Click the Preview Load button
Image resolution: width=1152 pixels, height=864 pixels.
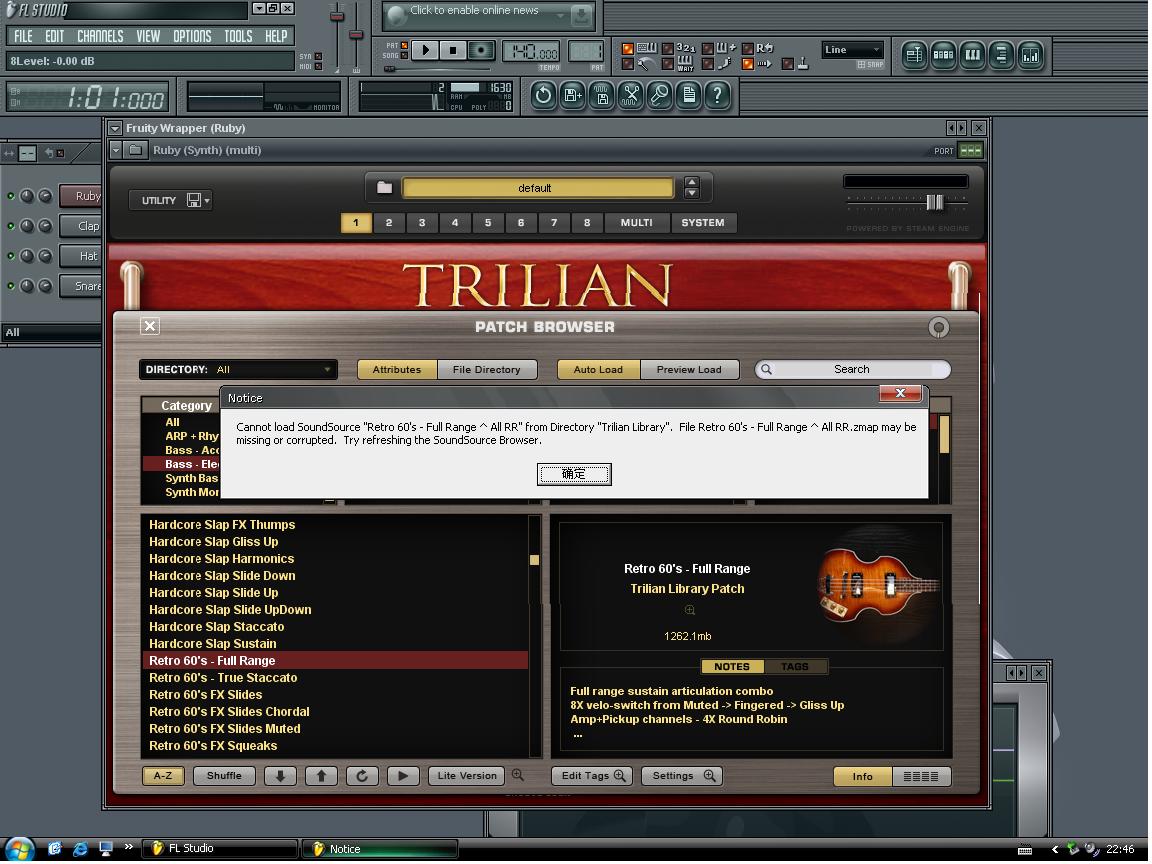tap(689, 370)
